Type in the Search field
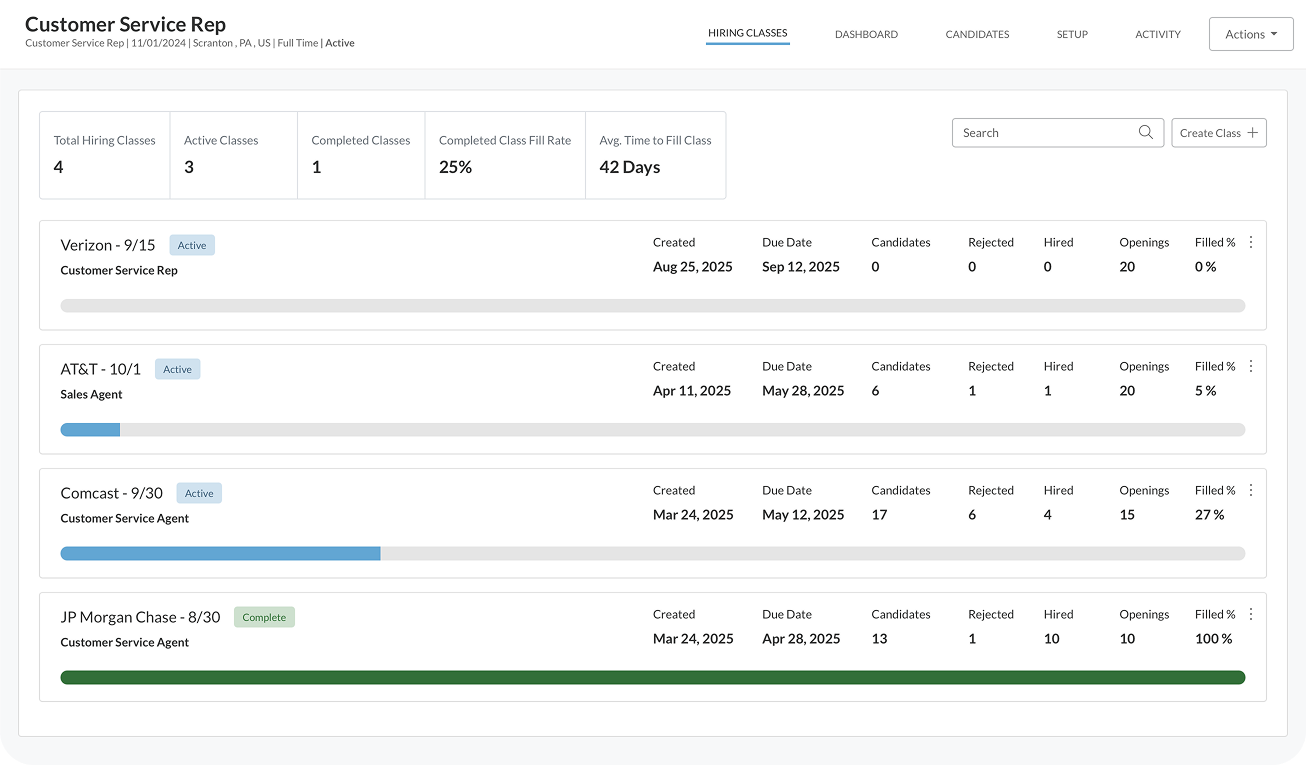This screenshot has width=1306, height=765. [x=1045, y=133]
